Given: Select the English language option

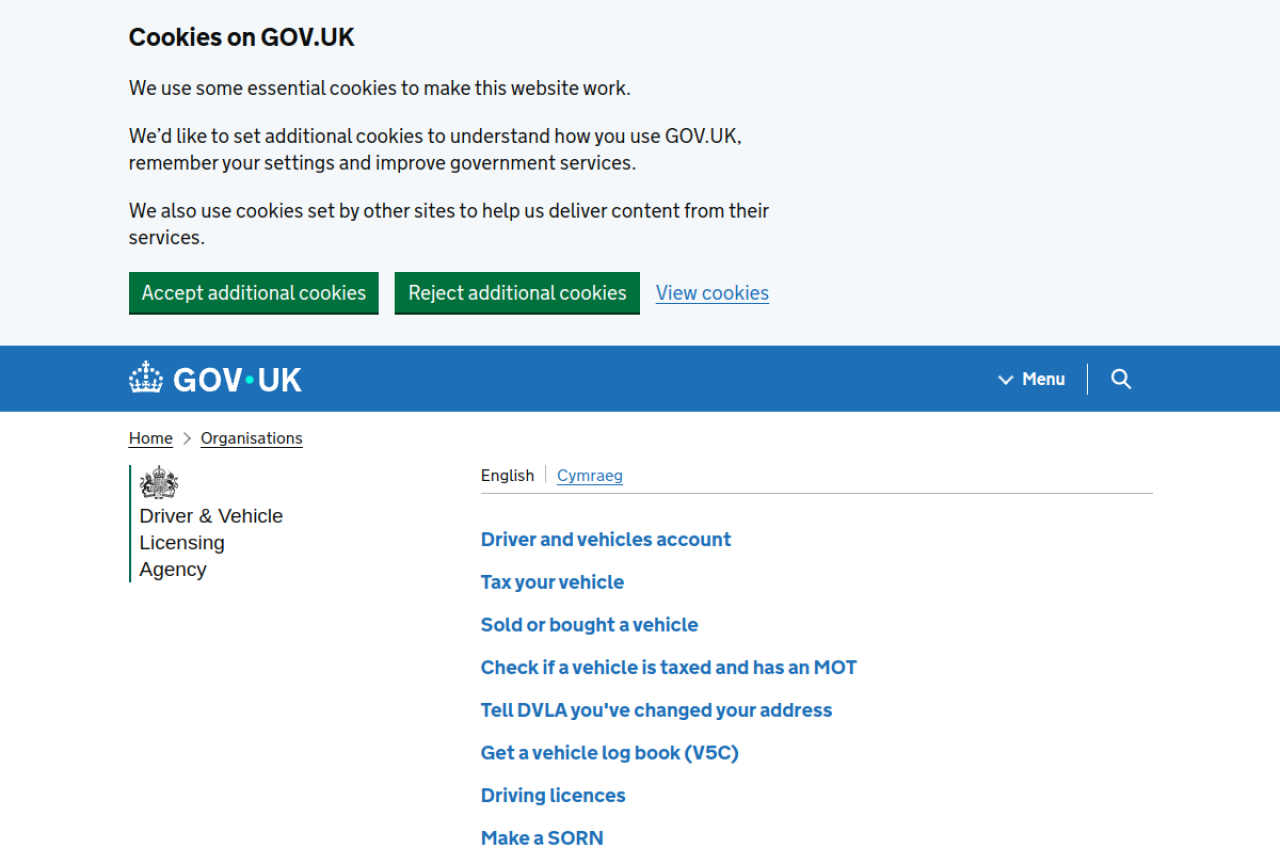Looking at the screenshot, I should (507, 475).
